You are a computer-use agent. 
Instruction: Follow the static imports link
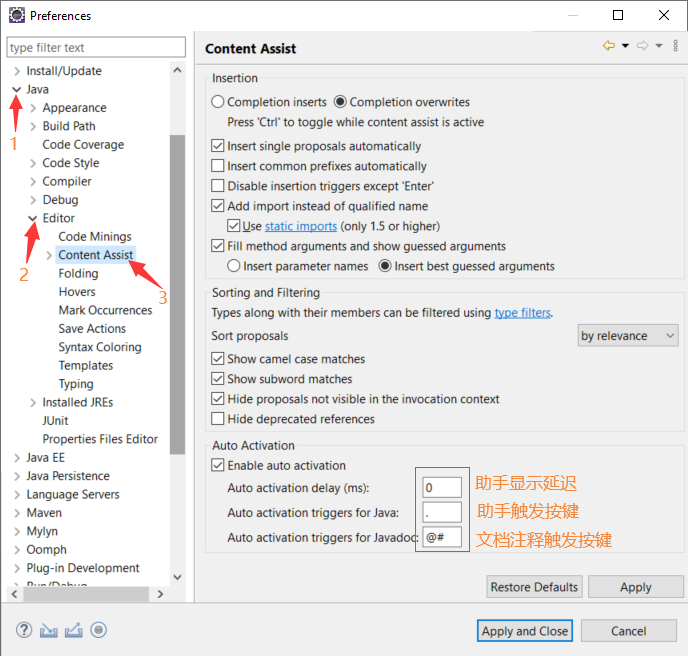point(301,226)
